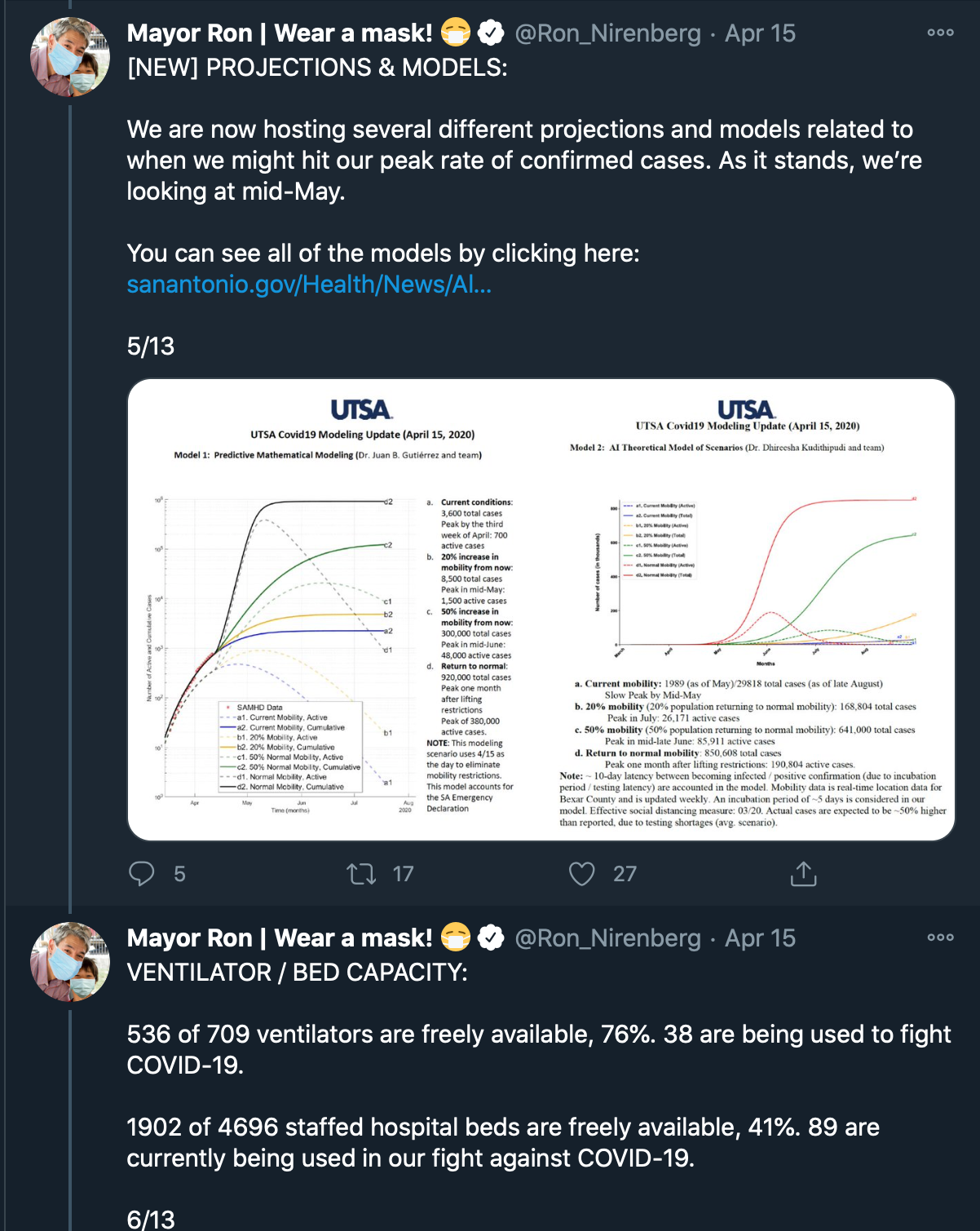Click the Mayor Ron display name on the first tweet

pyautogui.click(x=280, y=33)
